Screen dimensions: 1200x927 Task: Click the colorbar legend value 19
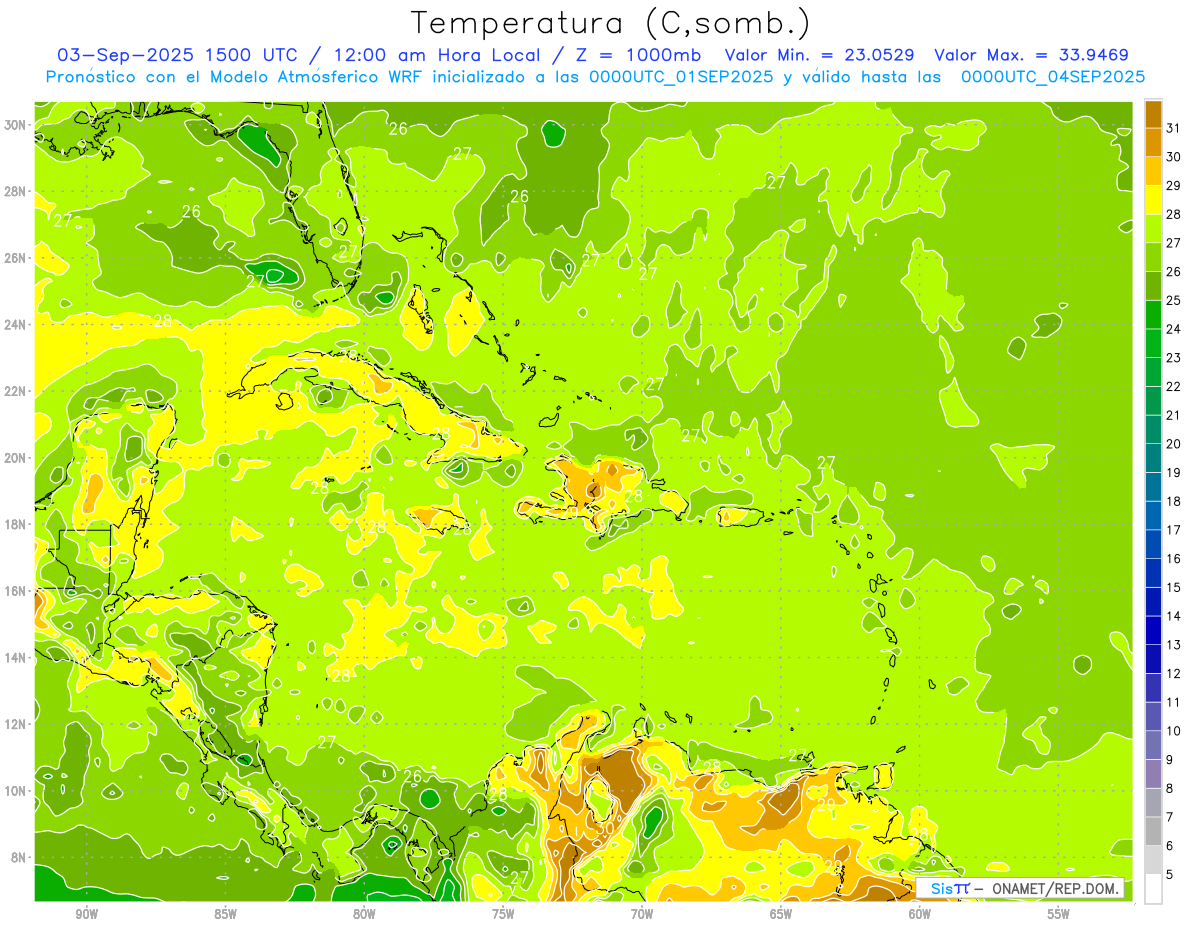[1173, 473]
